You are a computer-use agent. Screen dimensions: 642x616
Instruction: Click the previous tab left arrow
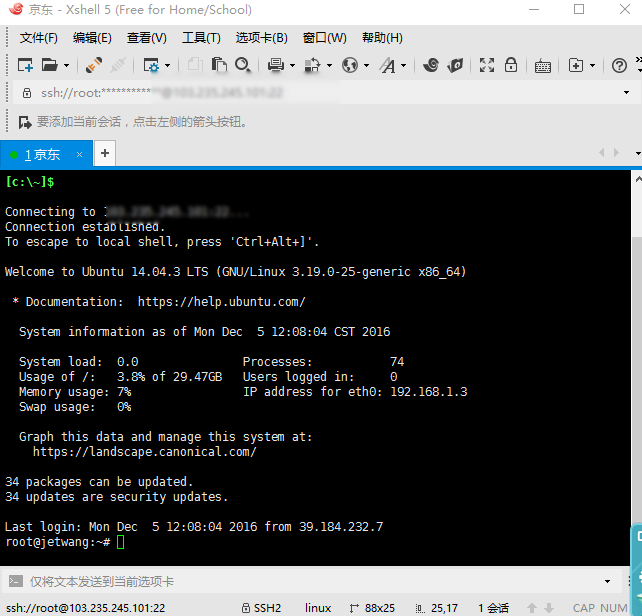click(601, 153)
